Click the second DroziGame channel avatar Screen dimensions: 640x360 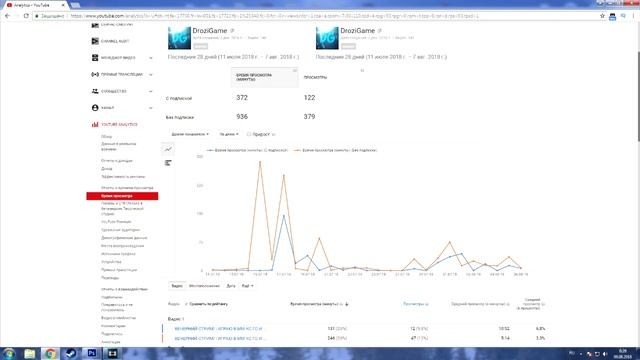327,38
